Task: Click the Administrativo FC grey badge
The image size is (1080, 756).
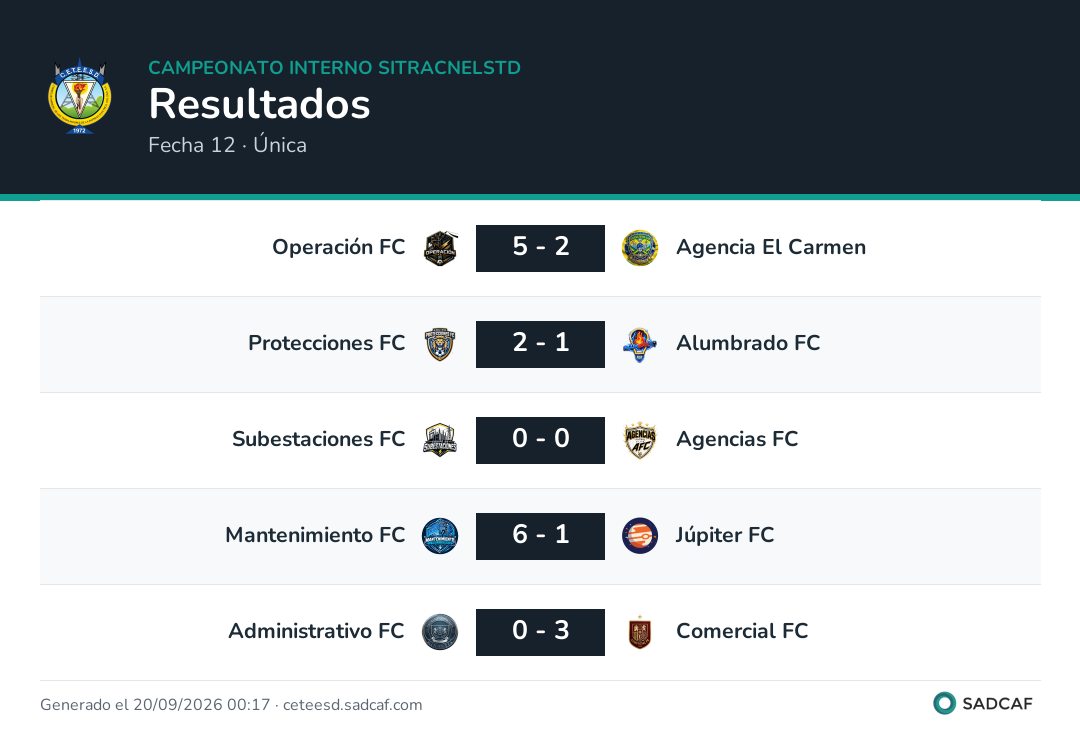Action: pyautogui.click(x=440, y=632)
